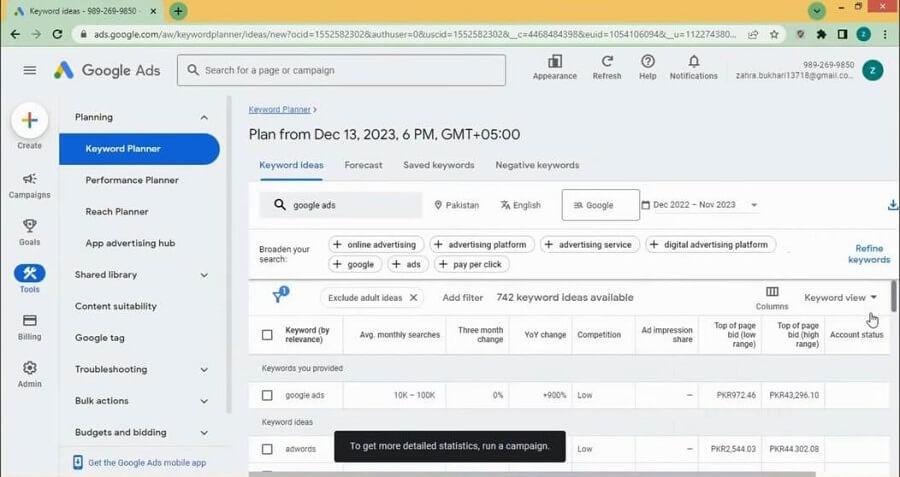Screen dimensions: 900x477
Task: Add advertising platform suggestion chip
Action: (482, 245)
